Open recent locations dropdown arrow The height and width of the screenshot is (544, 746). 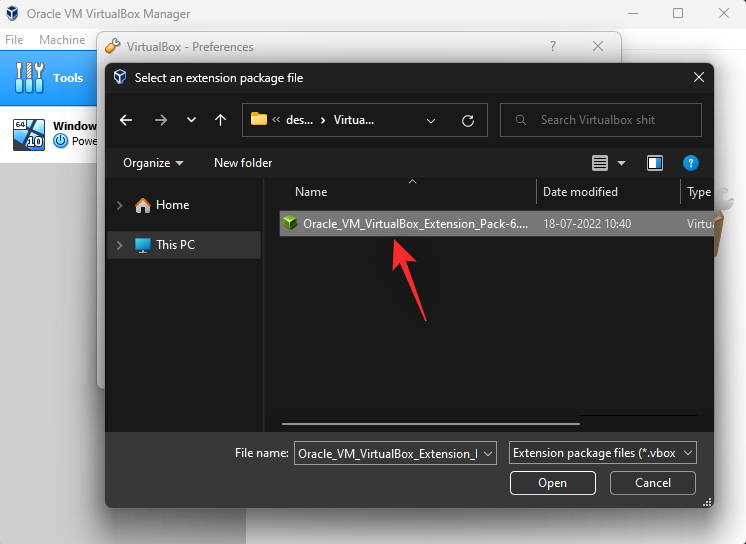tap(191, 120)
